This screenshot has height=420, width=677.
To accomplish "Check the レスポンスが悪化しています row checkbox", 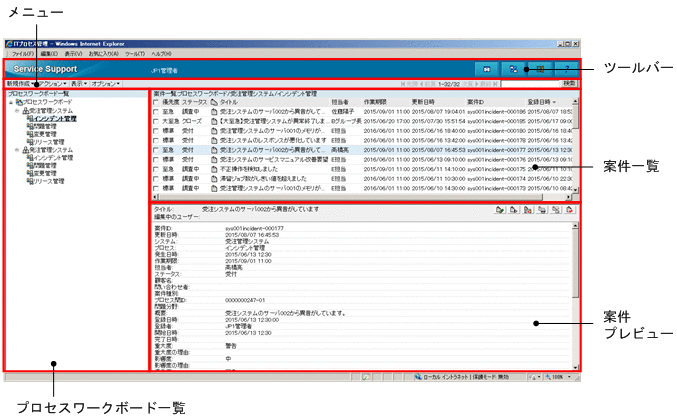I will (156, 140).
